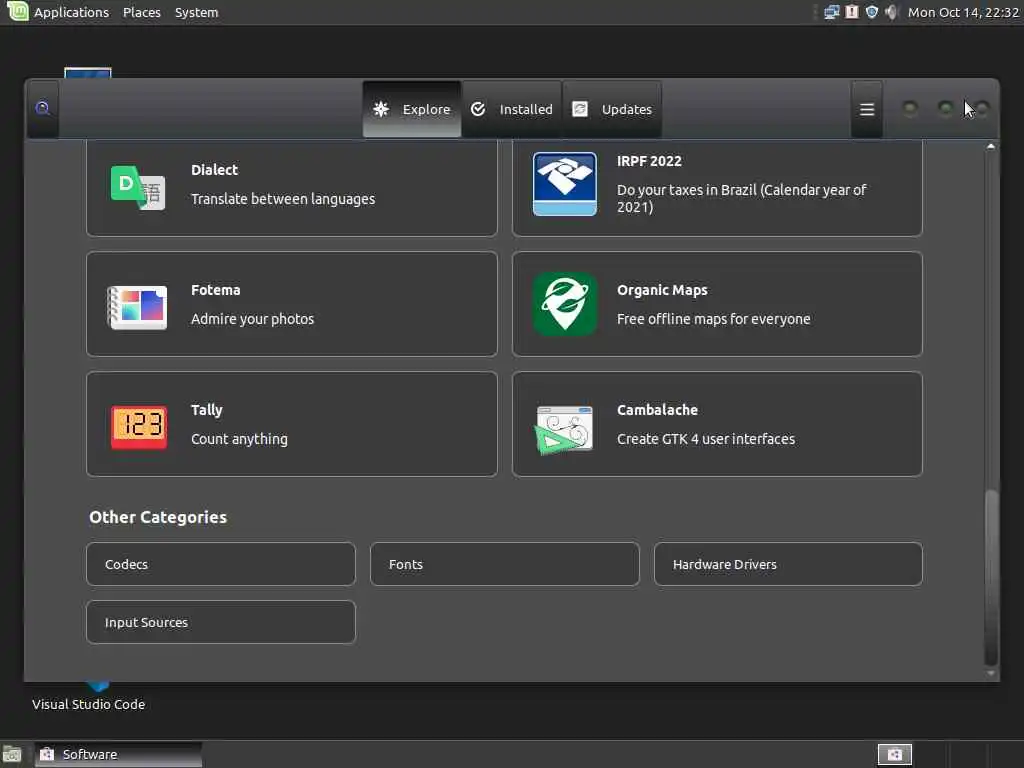
Task: Open Cambalache title text
Action: tap(657, 410)
